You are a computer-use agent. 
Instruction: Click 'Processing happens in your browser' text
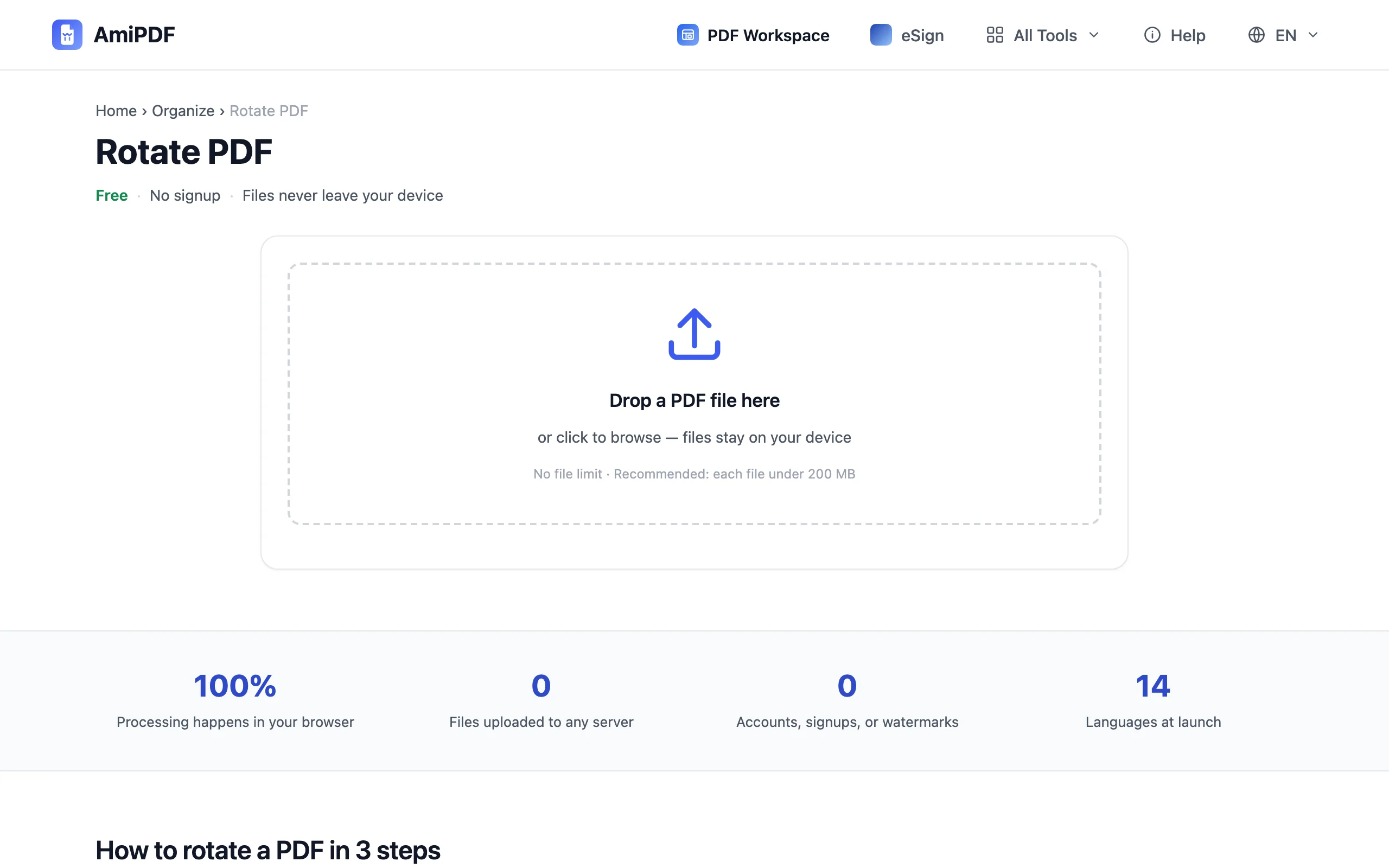(235, 722)
